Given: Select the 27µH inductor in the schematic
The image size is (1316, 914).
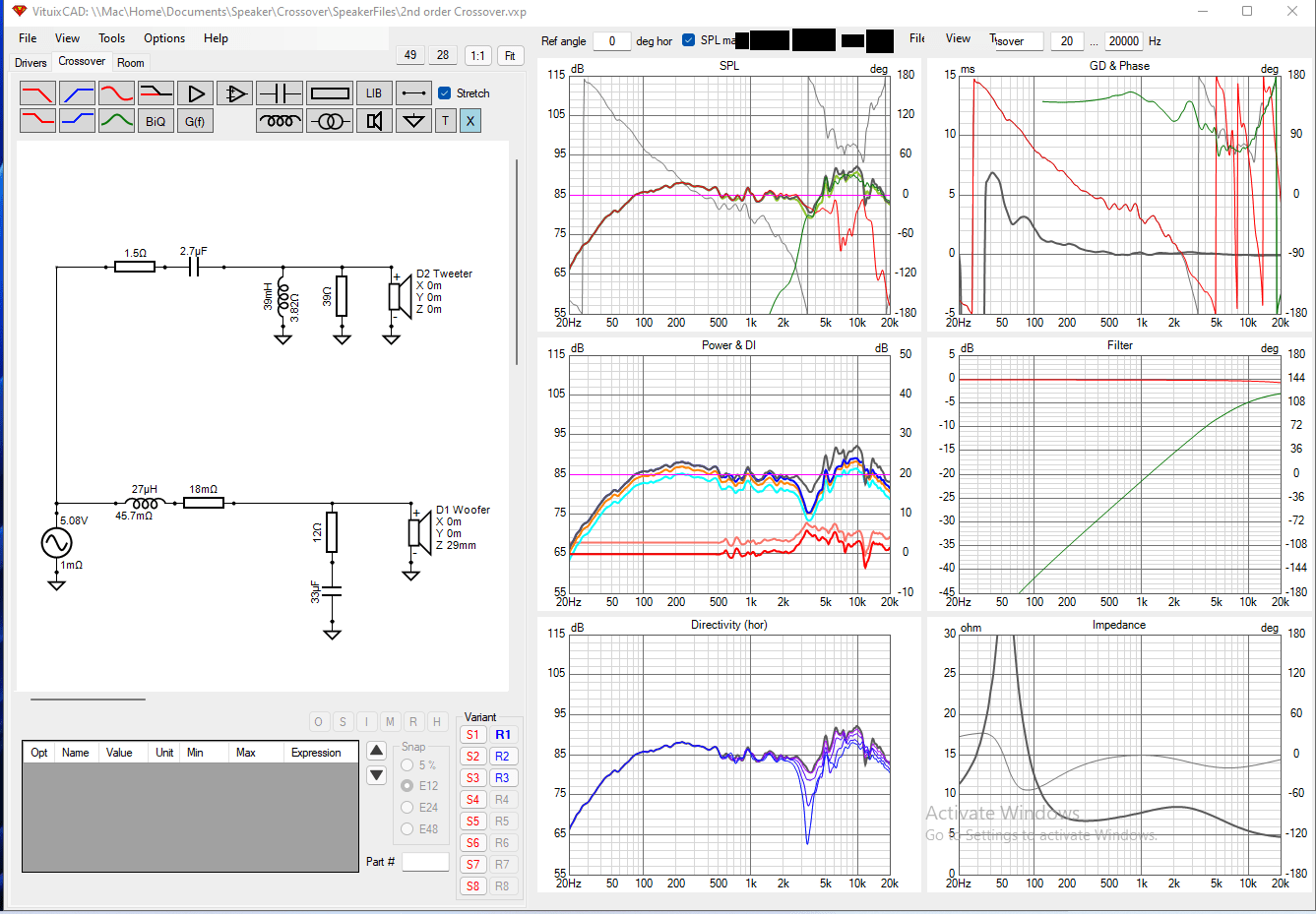Looking at the screenshot, I should pyautogui.click(x=144, y=503).
